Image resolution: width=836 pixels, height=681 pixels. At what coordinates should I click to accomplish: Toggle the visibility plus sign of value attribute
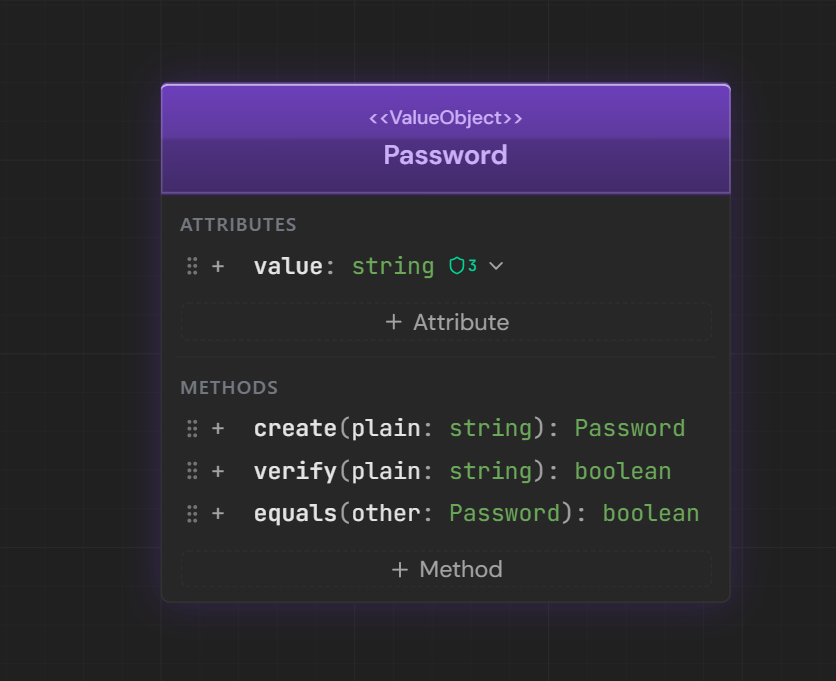[218, 266]
